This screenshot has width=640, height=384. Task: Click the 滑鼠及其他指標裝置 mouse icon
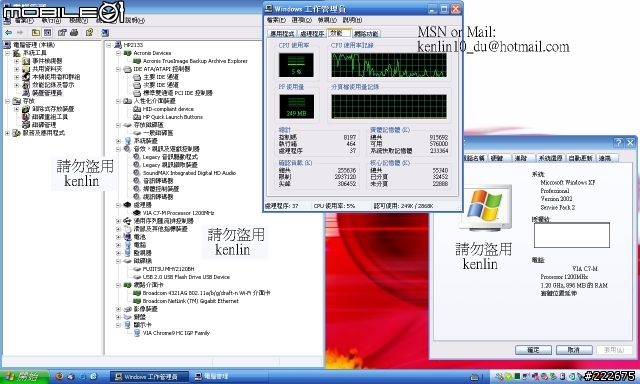point(127,229)
